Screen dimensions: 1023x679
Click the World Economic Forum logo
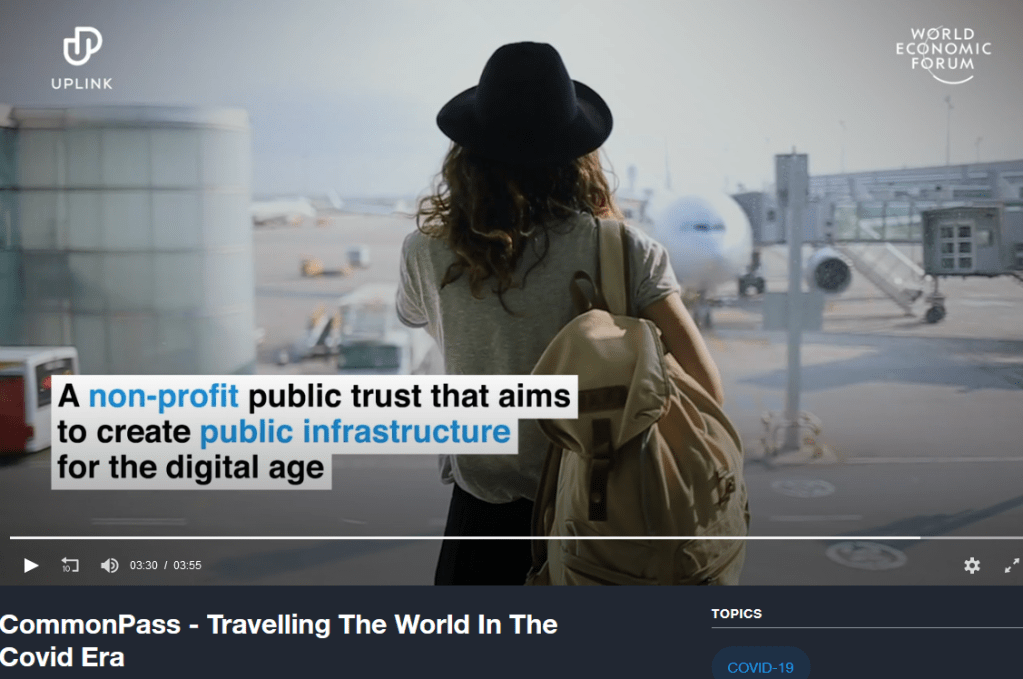tap(943, 55)
